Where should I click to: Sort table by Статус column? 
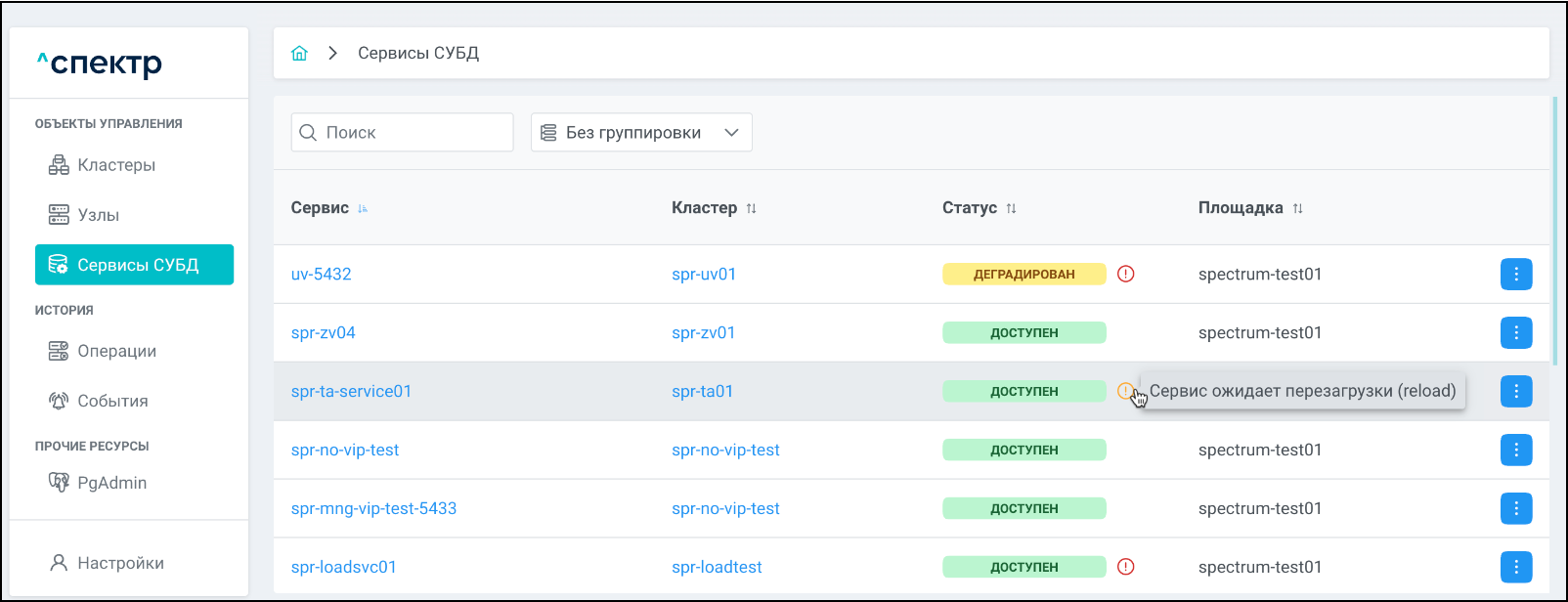coord(1011,208)
